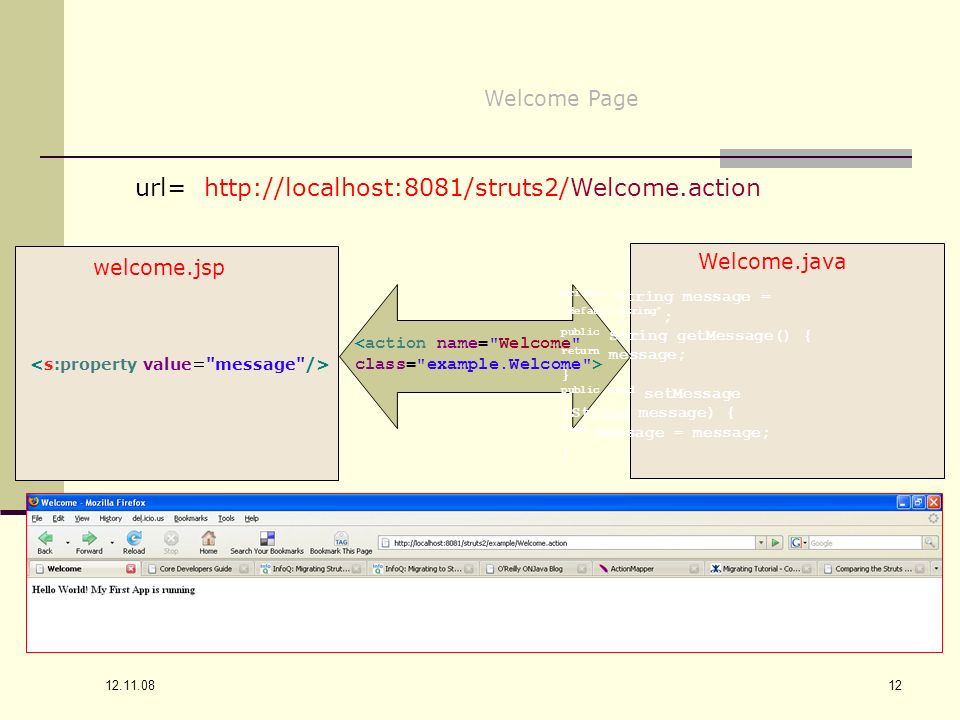
Task: Click 'Hello World! My First App is running' text
Action: [x=114, y=590]
